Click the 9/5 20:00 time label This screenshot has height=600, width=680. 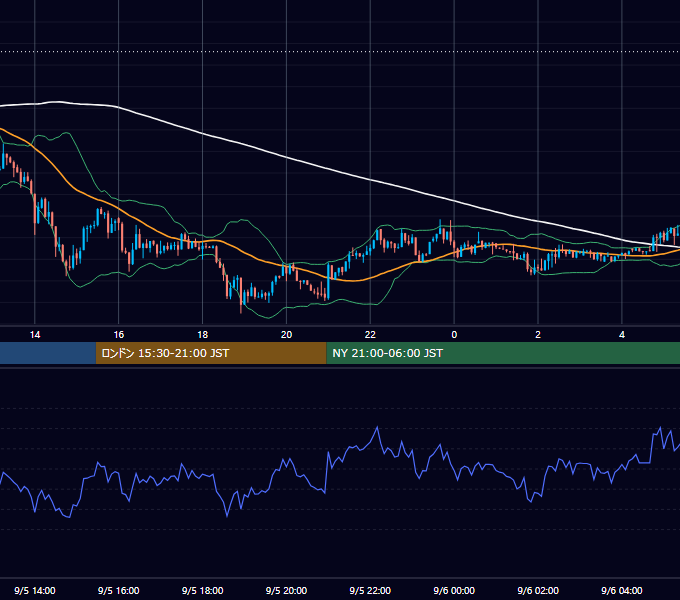click(x=286, y=590)
